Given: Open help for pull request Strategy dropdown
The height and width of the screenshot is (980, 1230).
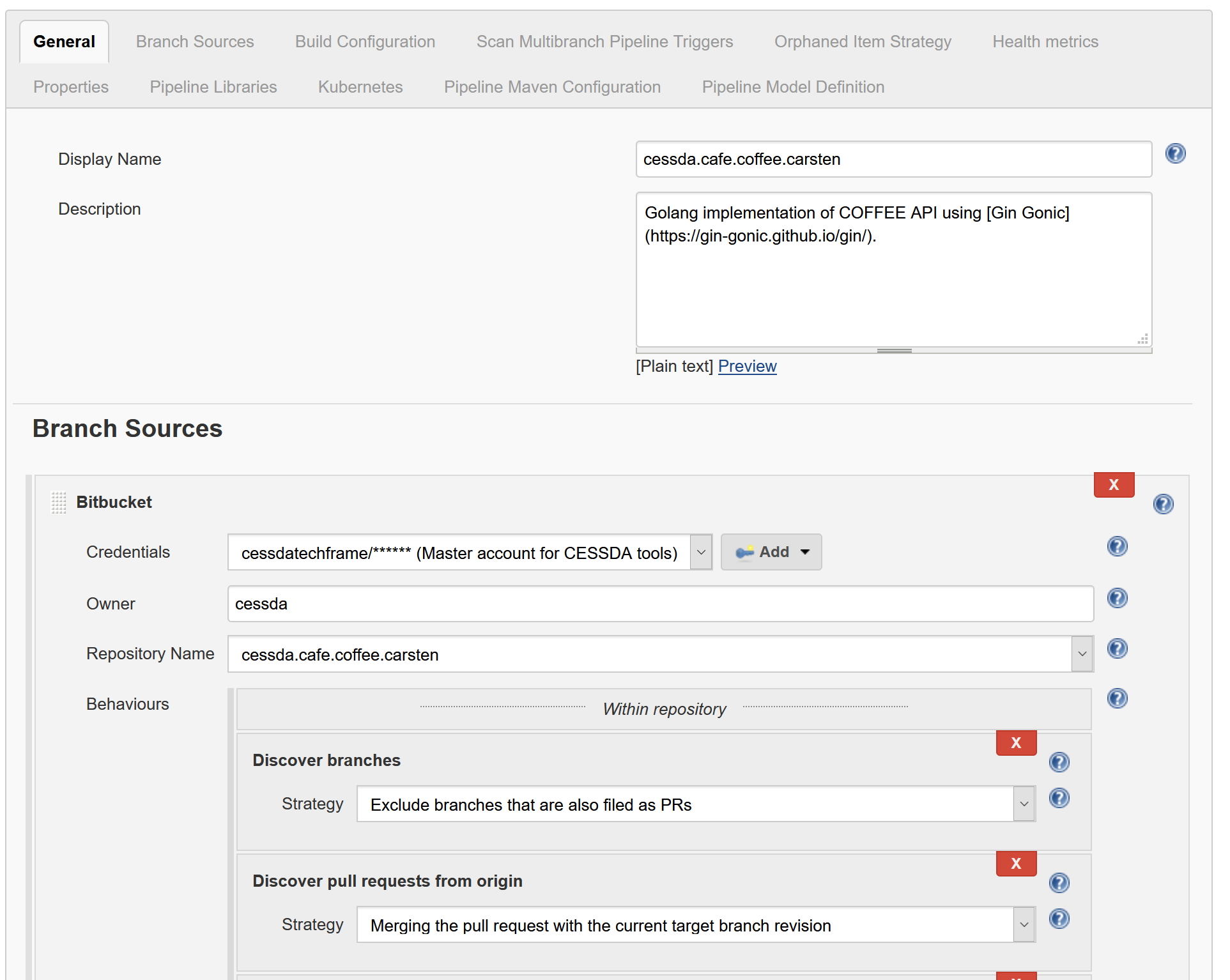Looking at the screenshot, I should click(1059, 919).
